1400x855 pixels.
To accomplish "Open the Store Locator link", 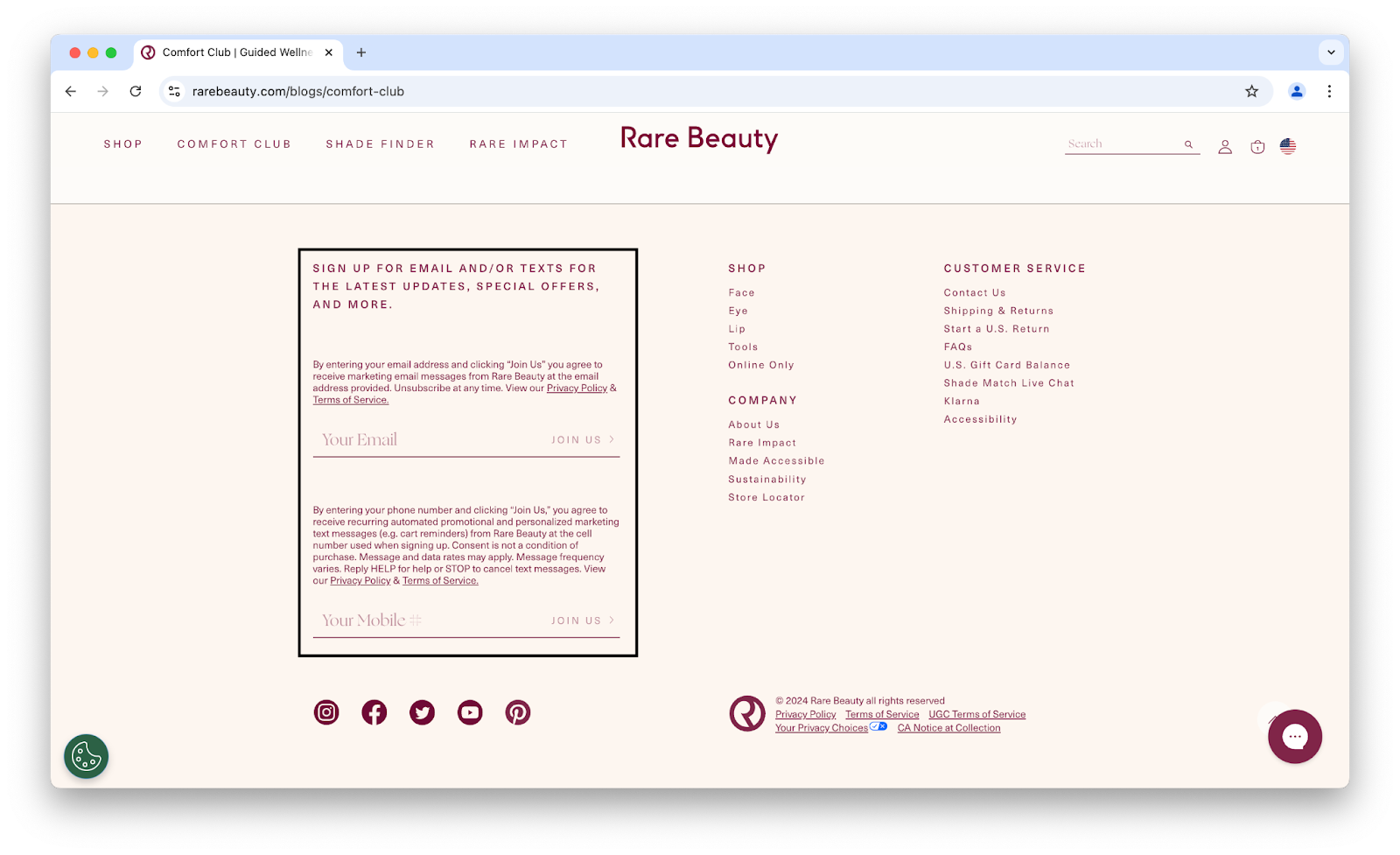I will (766, 497).
